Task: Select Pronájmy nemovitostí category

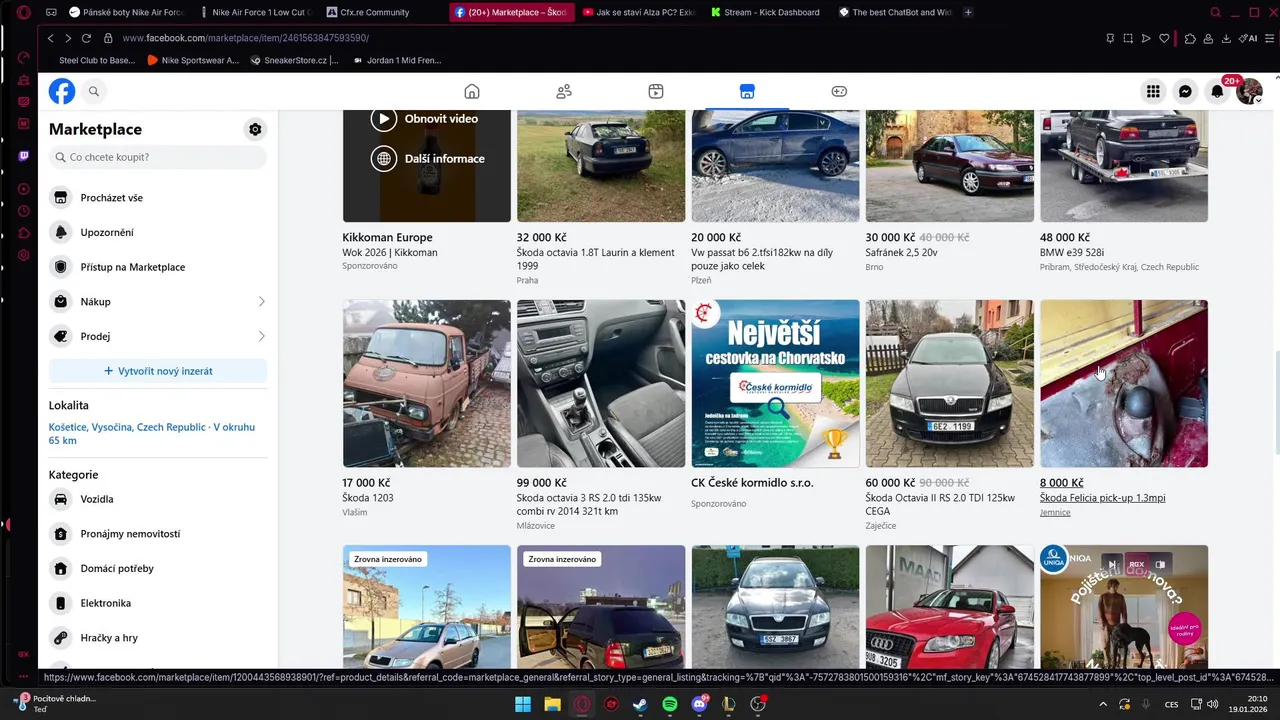Action: (x=158, y=534)
